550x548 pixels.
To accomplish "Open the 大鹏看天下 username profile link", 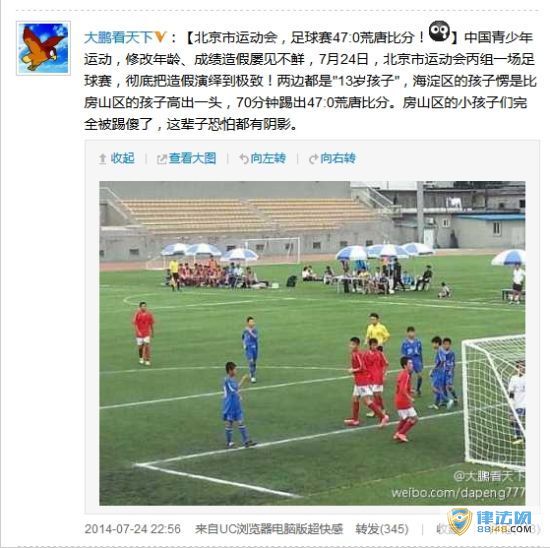I will (118, 38).
